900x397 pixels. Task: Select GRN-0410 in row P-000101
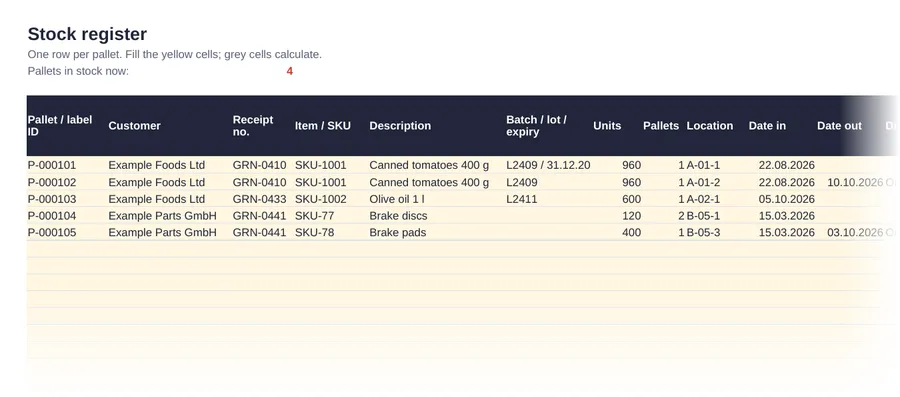[259, 165]
